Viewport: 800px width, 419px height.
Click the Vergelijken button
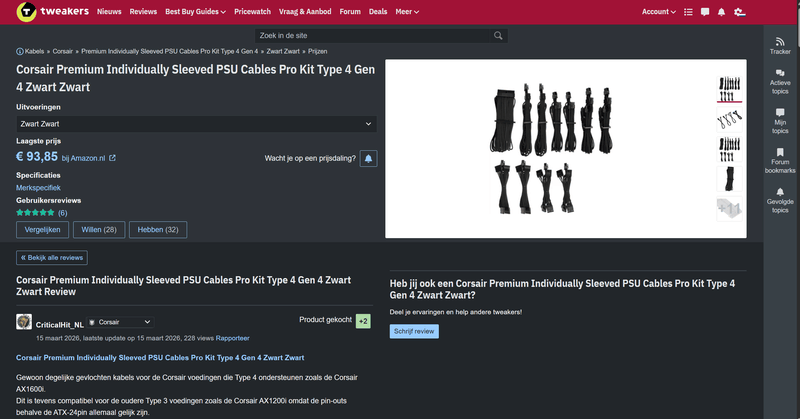tap(42, 230)
